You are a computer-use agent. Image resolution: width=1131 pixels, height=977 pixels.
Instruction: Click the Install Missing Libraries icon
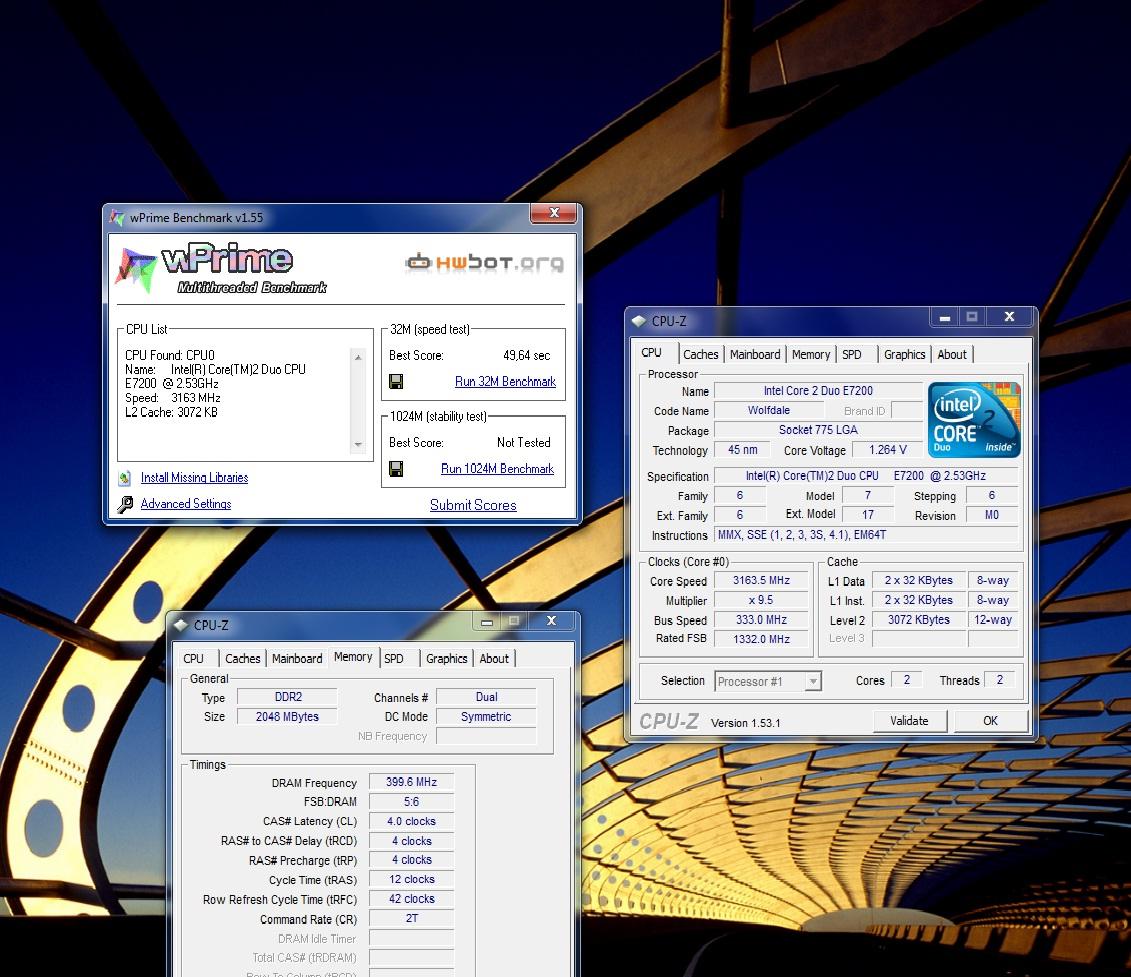pos(125,478)
